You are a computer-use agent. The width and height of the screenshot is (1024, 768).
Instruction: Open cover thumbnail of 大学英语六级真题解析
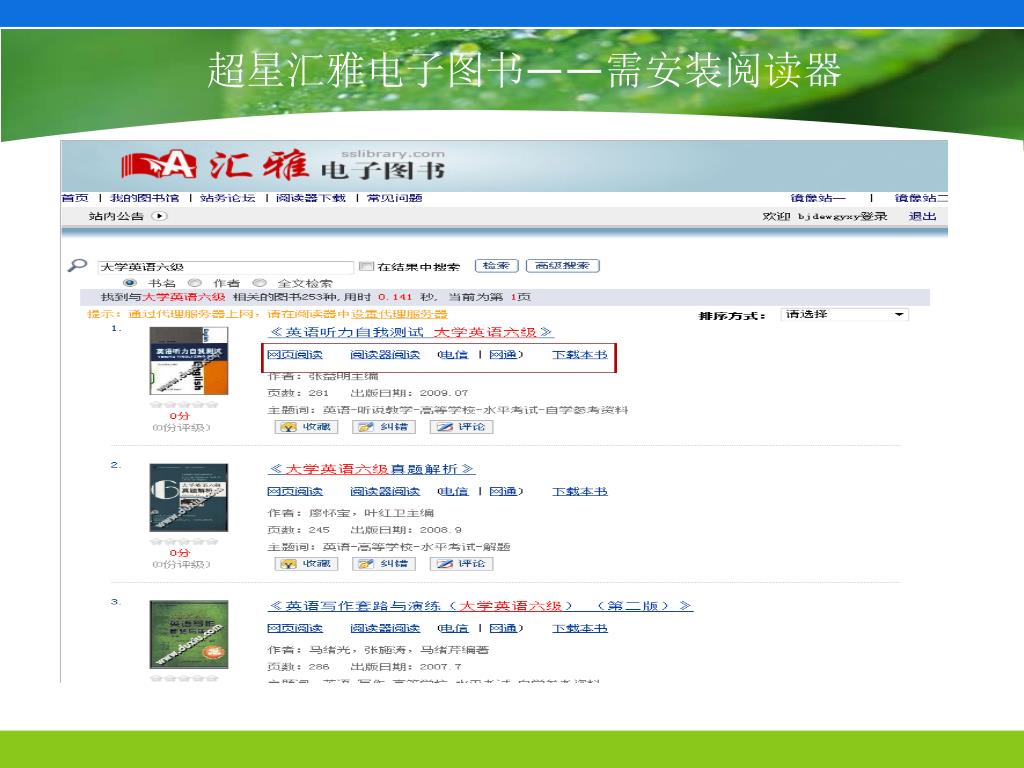[x=189, y=498]
